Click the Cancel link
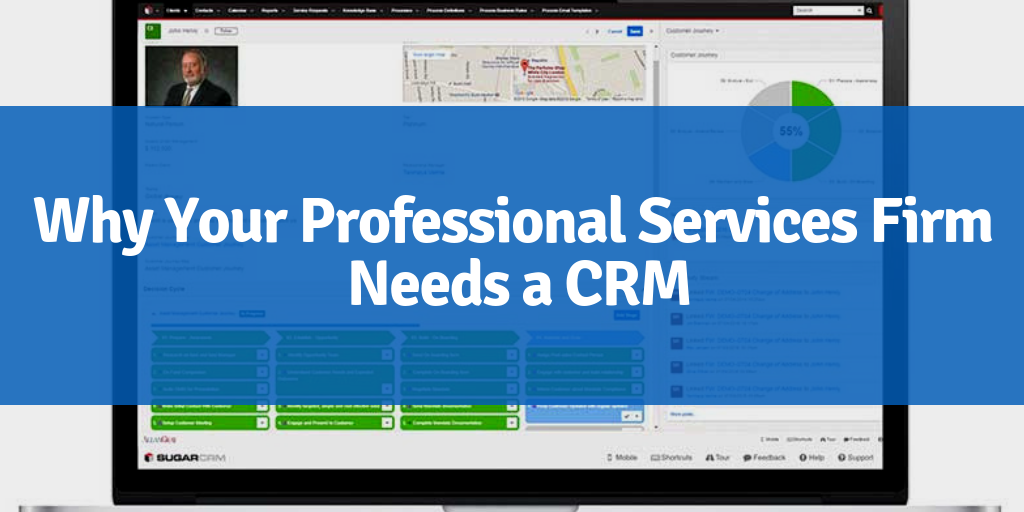This screenshot has width=1024, height=512. (x=615, y=31)
